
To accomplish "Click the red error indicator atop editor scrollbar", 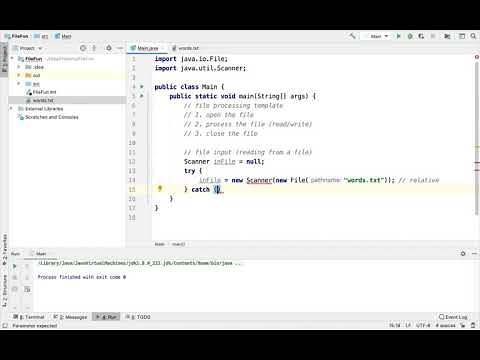I will click(477, 57).
